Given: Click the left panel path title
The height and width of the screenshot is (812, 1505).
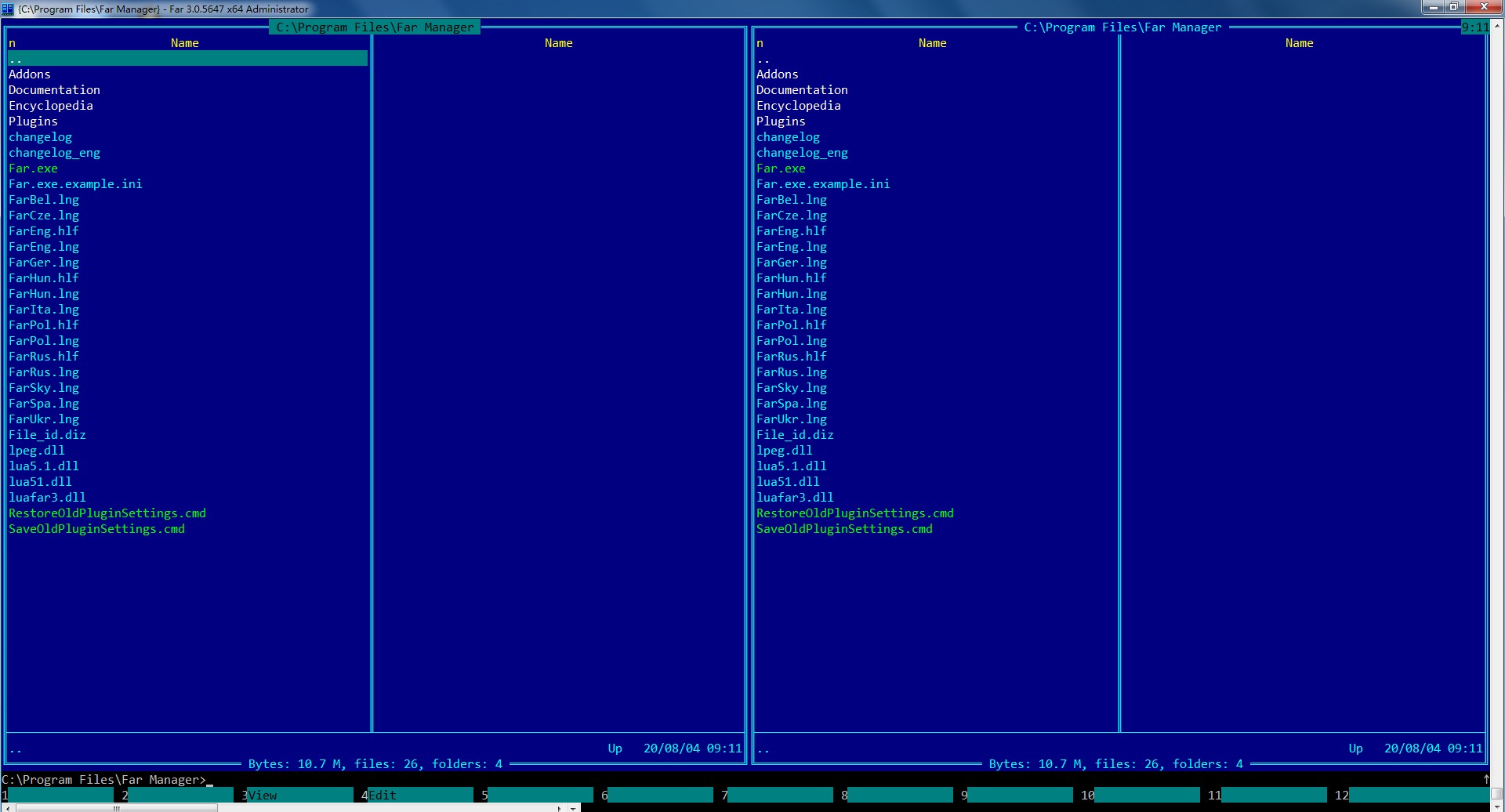Looking at the screenshot, I should click(x=375, y=27).
